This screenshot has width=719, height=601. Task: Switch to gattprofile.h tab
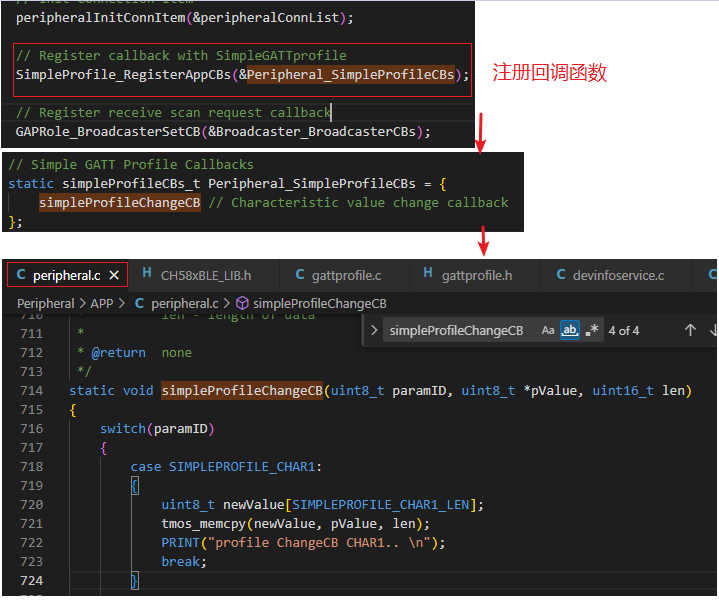tap(476, 275)
